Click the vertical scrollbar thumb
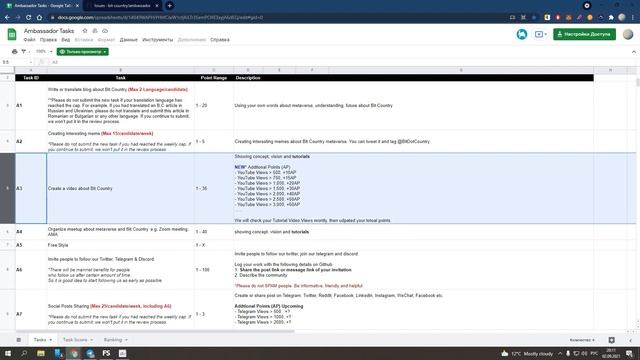 pos(638,82)
